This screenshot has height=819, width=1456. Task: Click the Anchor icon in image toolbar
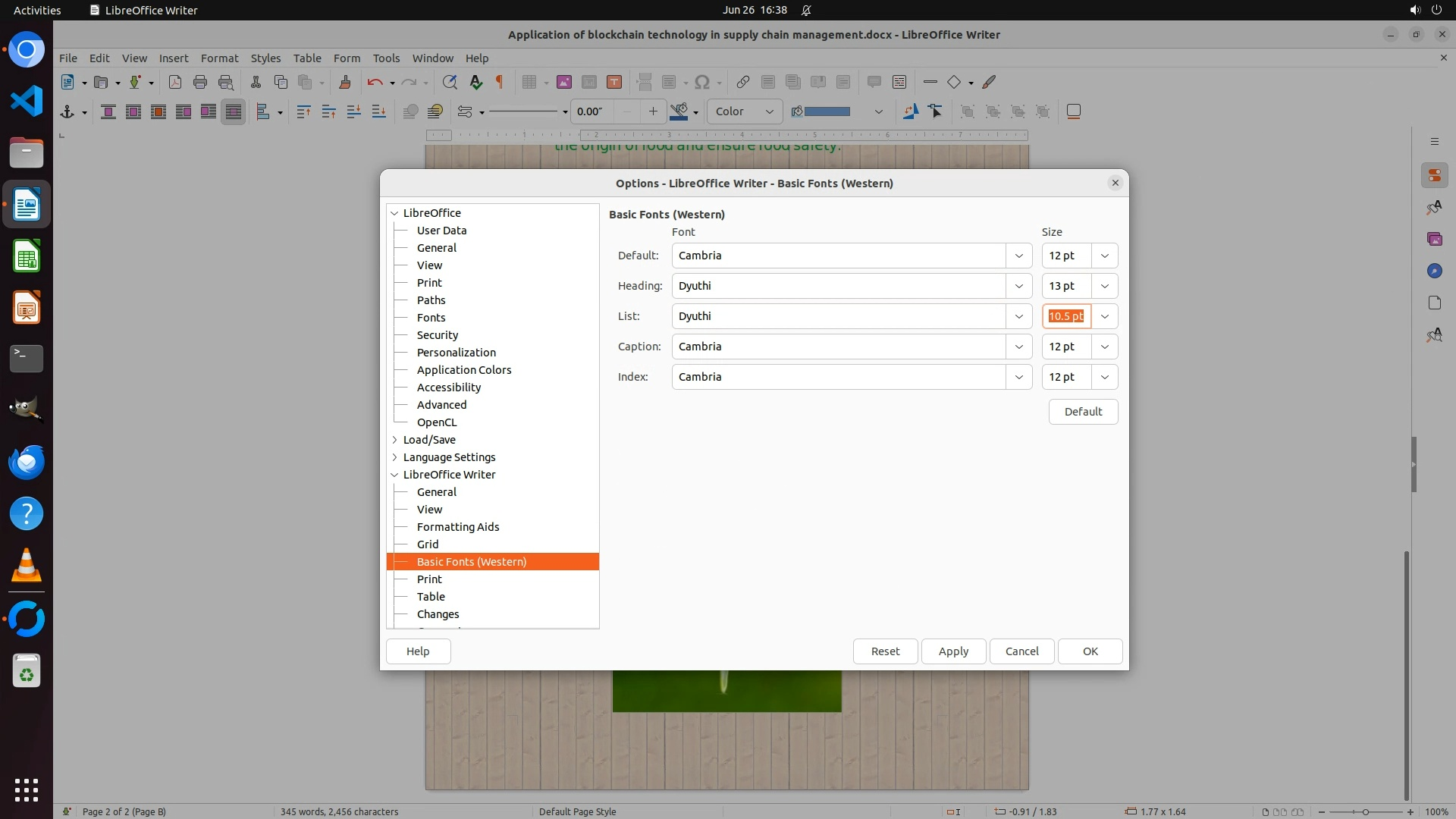coord(67,112)
